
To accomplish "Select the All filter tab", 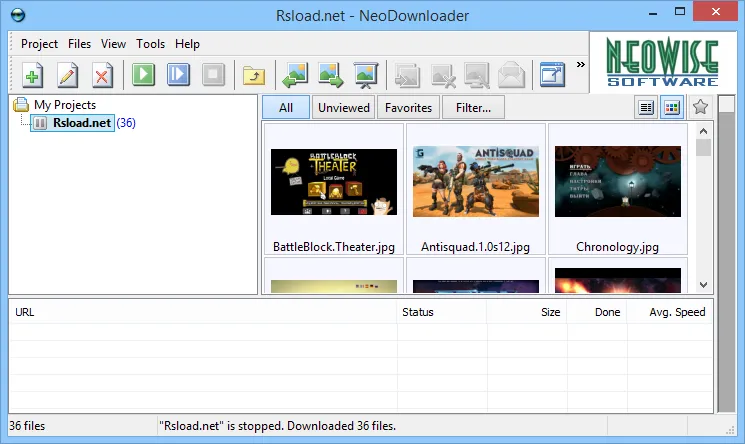I will 286,107.
